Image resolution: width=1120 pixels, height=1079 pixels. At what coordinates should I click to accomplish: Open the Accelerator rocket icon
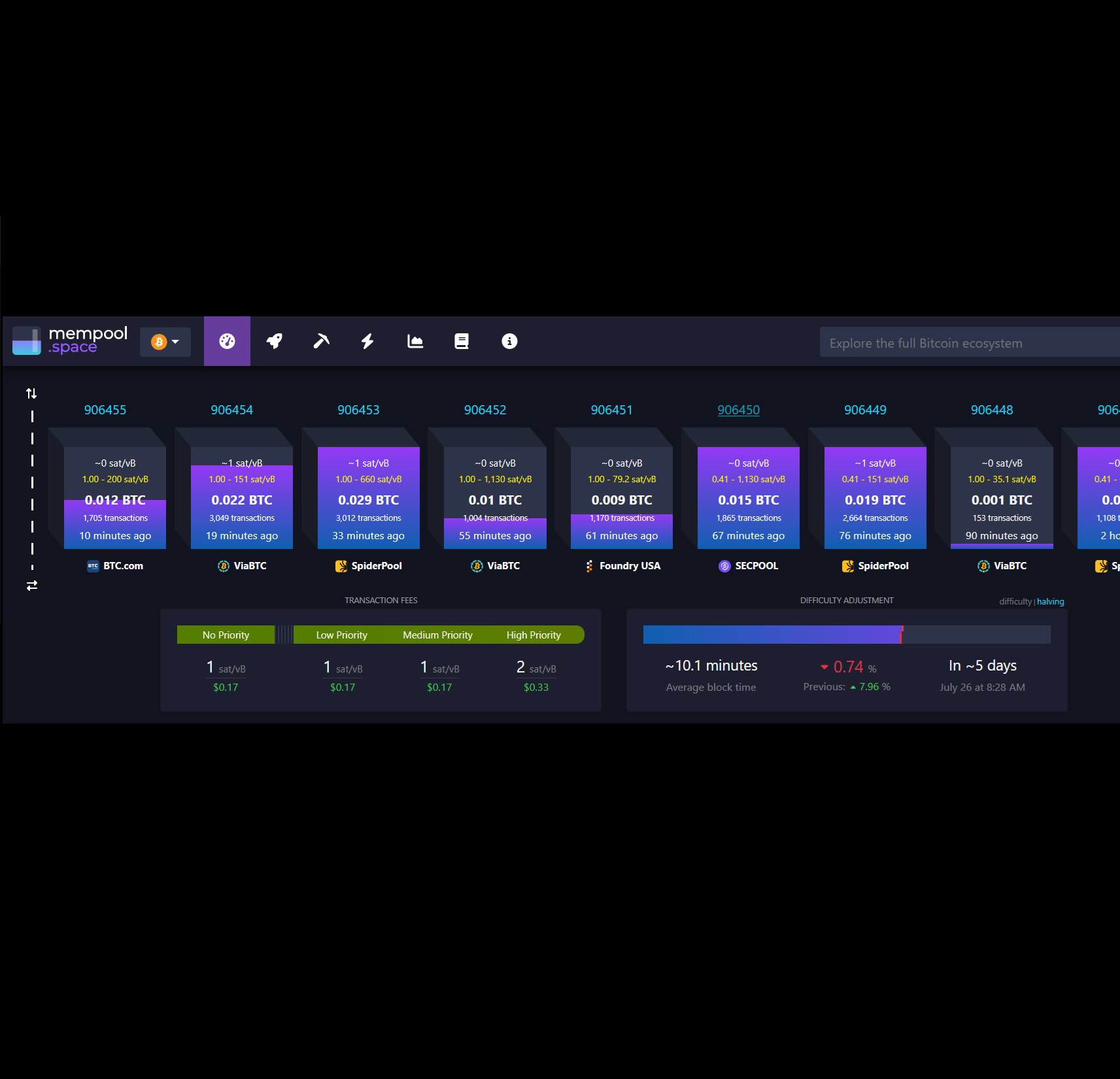(x=274, y=341)
